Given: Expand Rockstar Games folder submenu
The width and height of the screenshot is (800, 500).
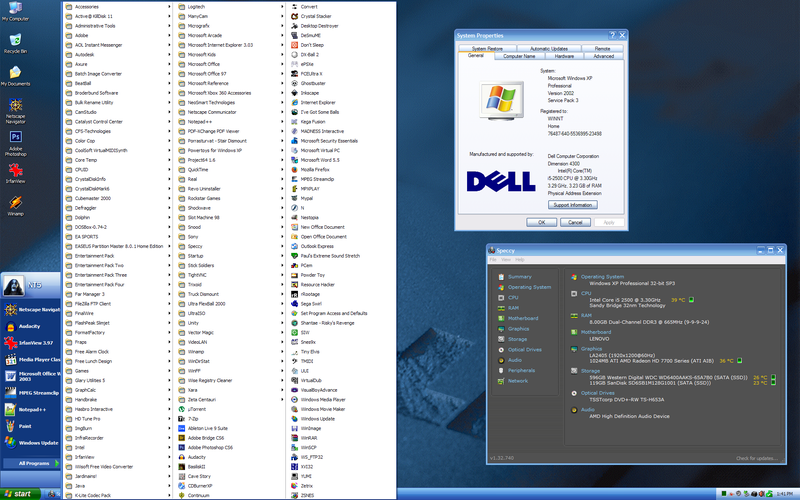Looking at the screenshot, I should click(x=231, y=198).
